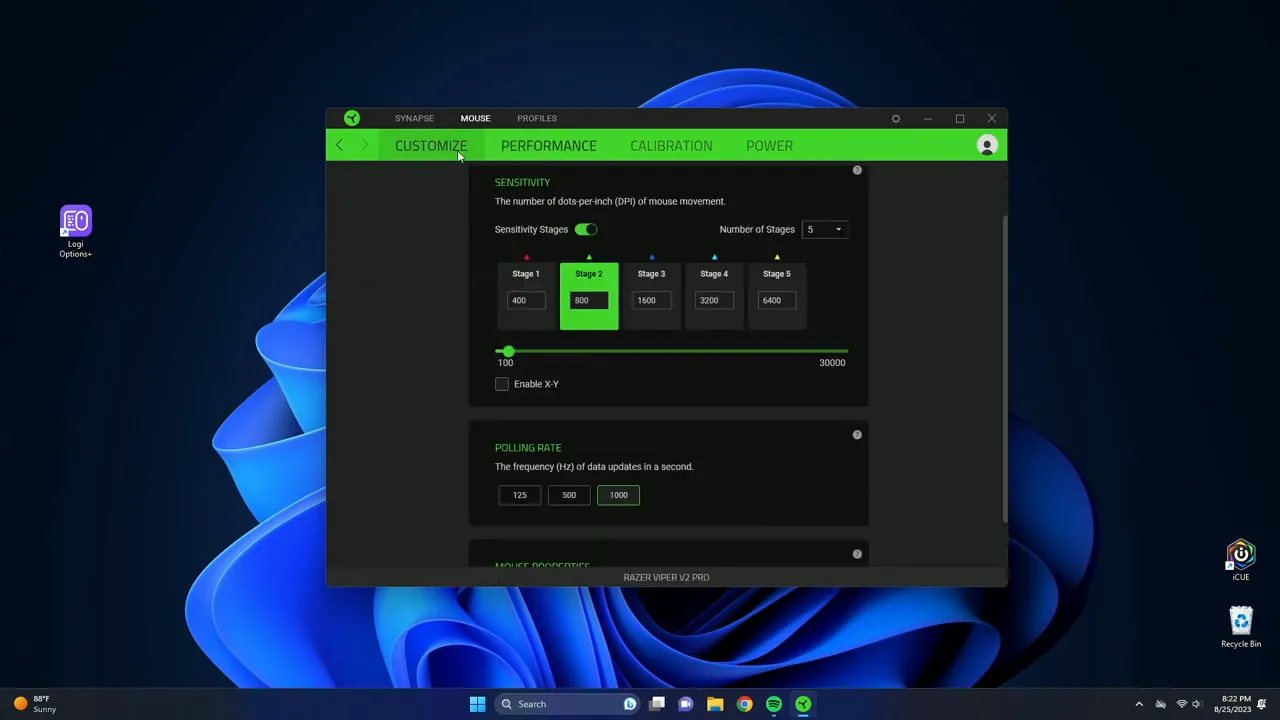Screen dimensions: 1280x720
Task: Enable the X-Y checkbox
Action: (x=501, y=383)
